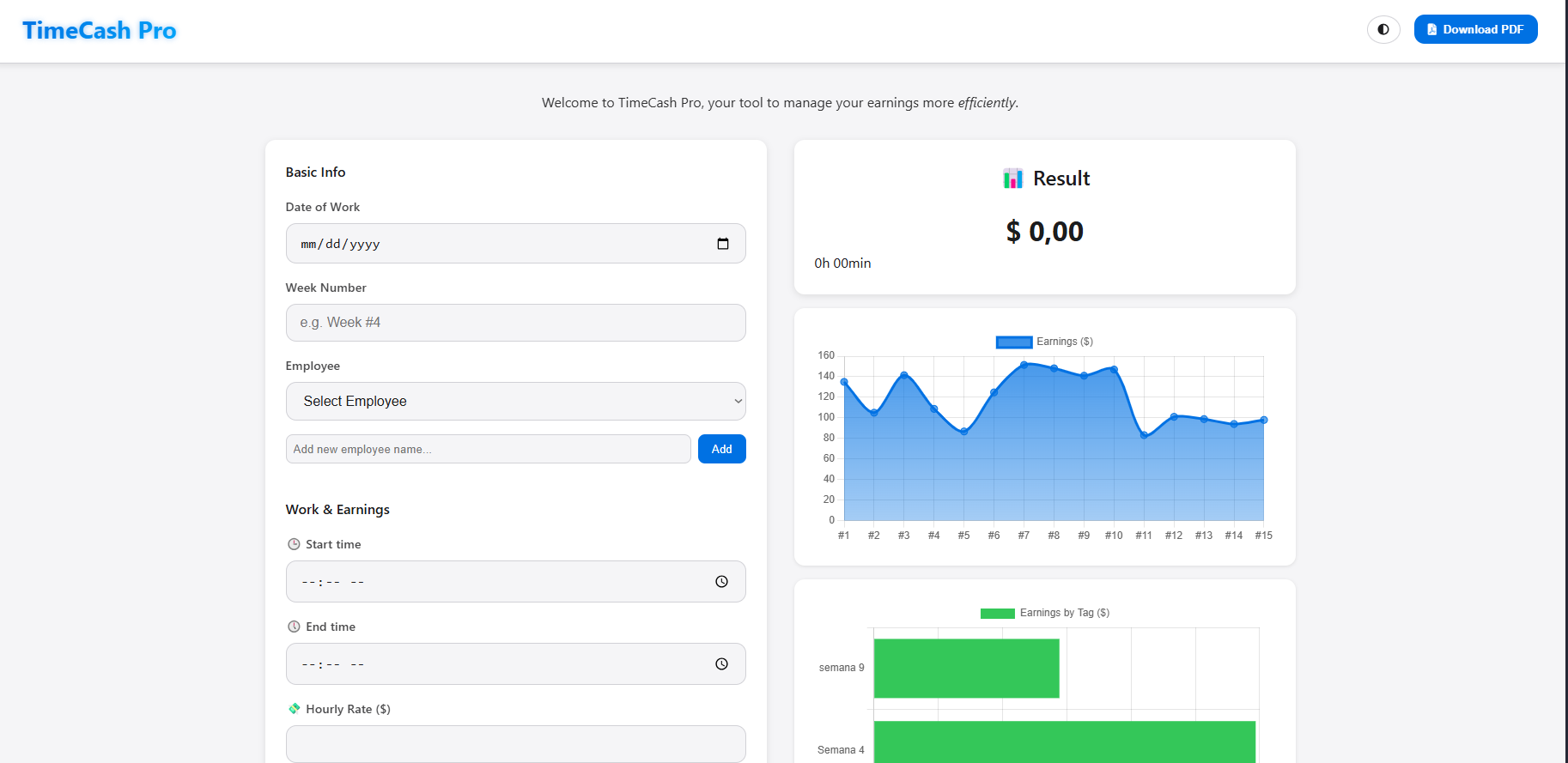Expand the Select Employee dropdown
Viewport: 1568px width, 763px height.
[x=515, y=401]
